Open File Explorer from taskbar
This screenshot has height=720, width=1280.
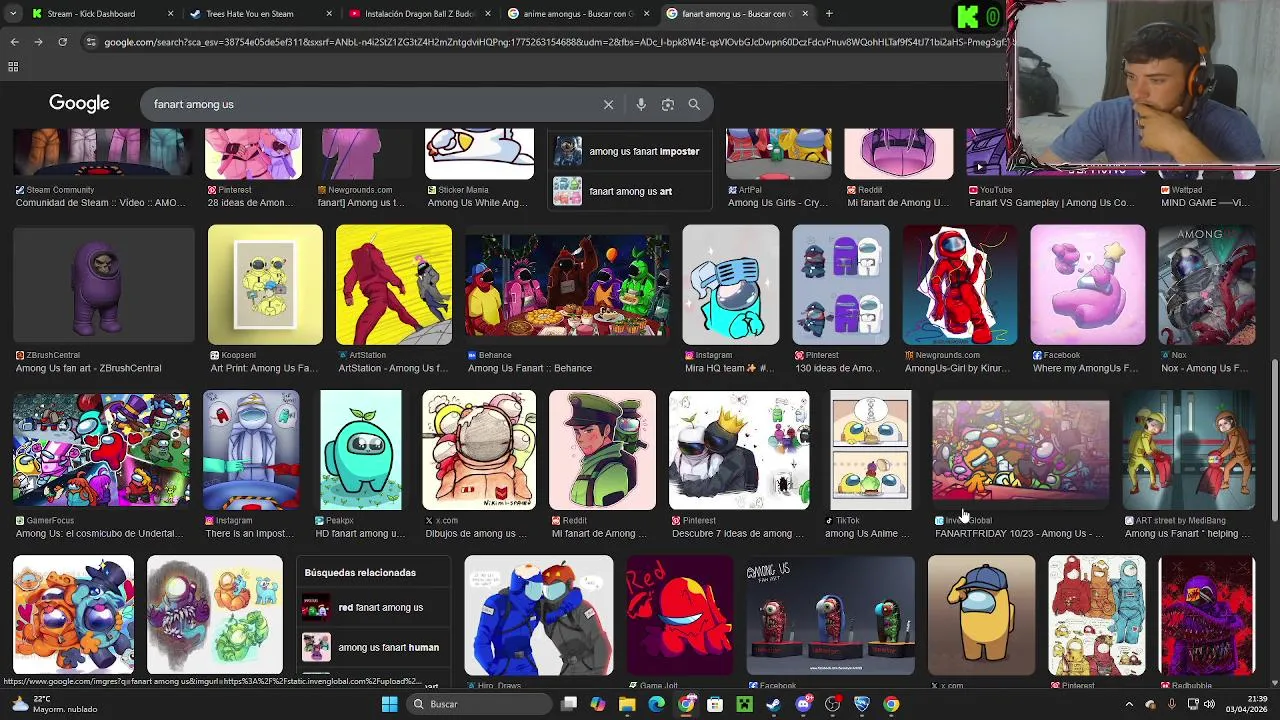[627, 704]
